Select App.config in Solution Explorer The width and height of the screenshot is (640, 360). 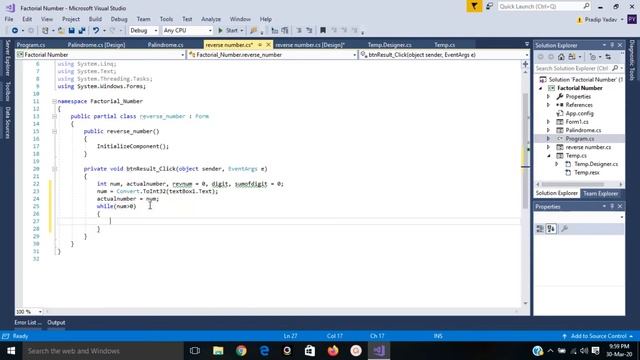tap(579, 113)
